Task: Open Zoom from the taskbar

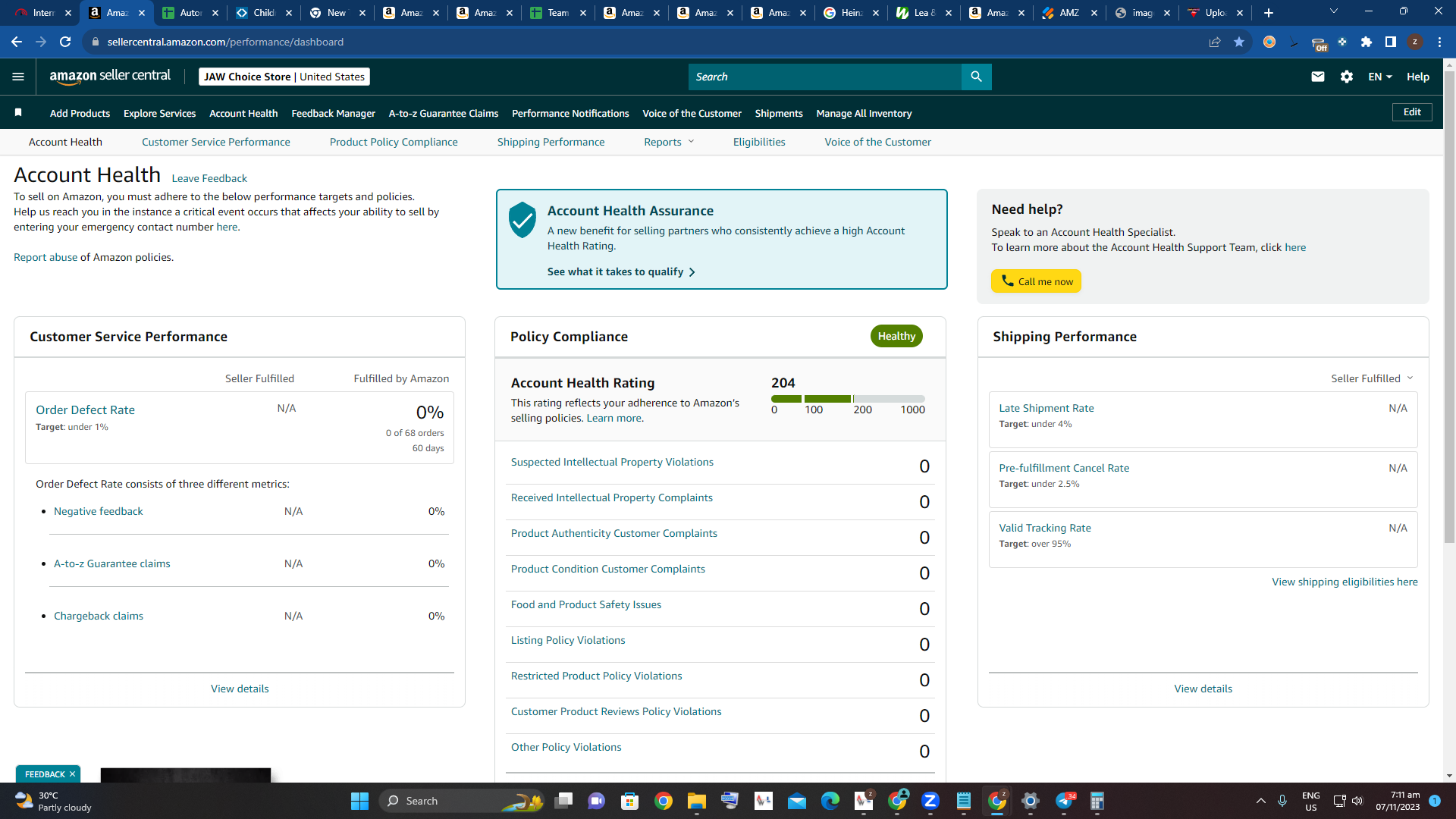Action: pyautogui.click(x=930, y=801)
